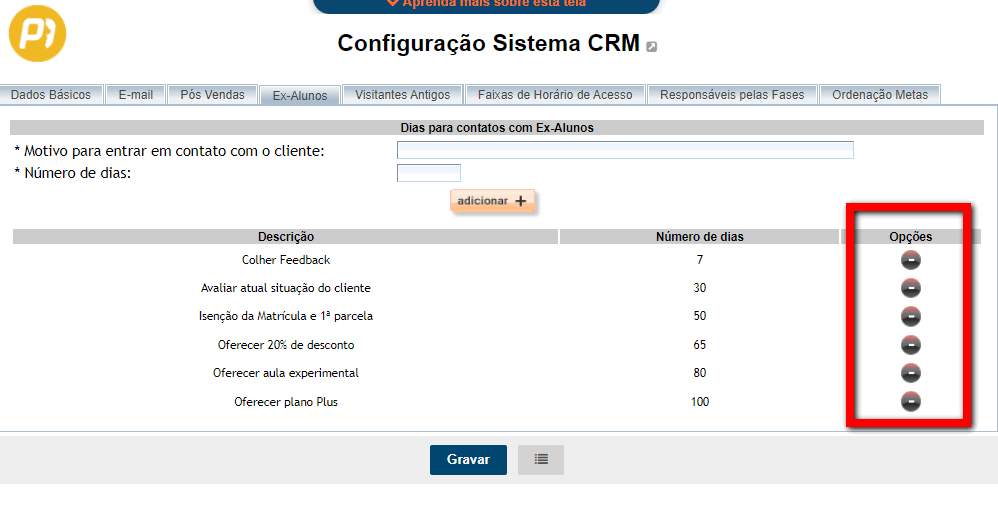Go to the Visitantes Antigos tab
Viewport: 998px width, 528px height.
(x=402, y=95)
